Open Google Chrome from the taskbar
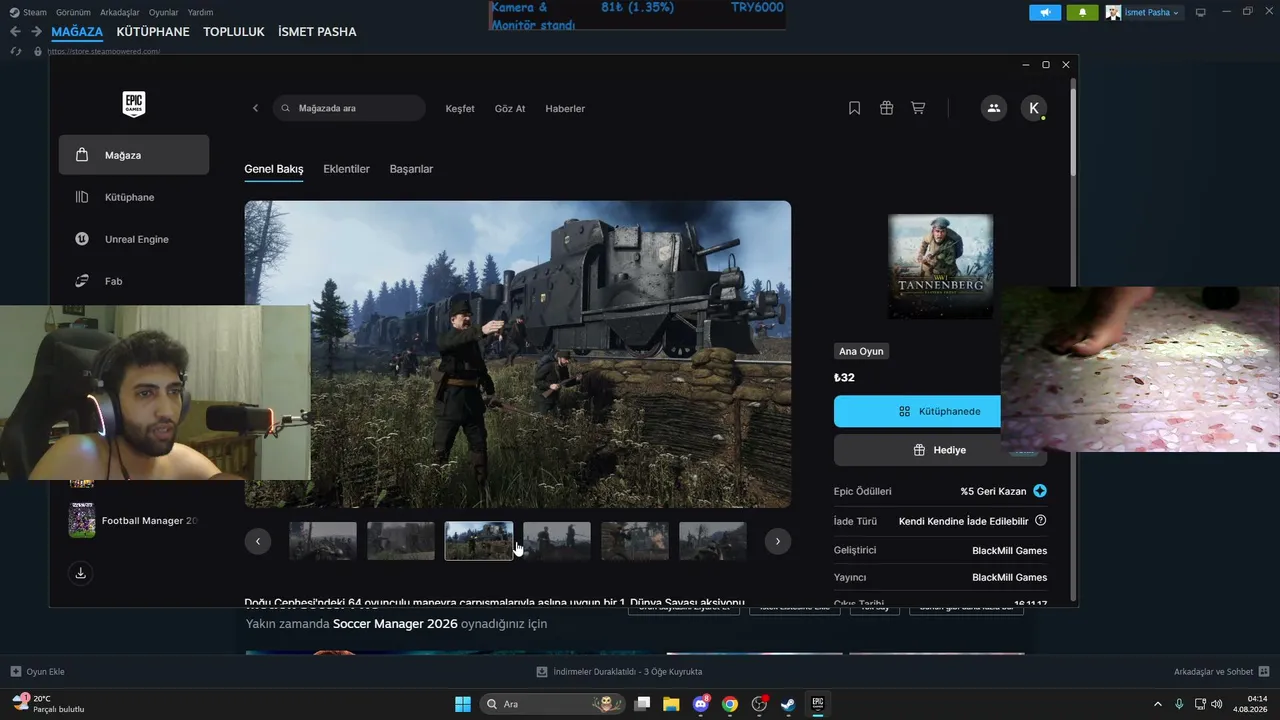The width and height of the screenshot is (1280, 720). 730,704
